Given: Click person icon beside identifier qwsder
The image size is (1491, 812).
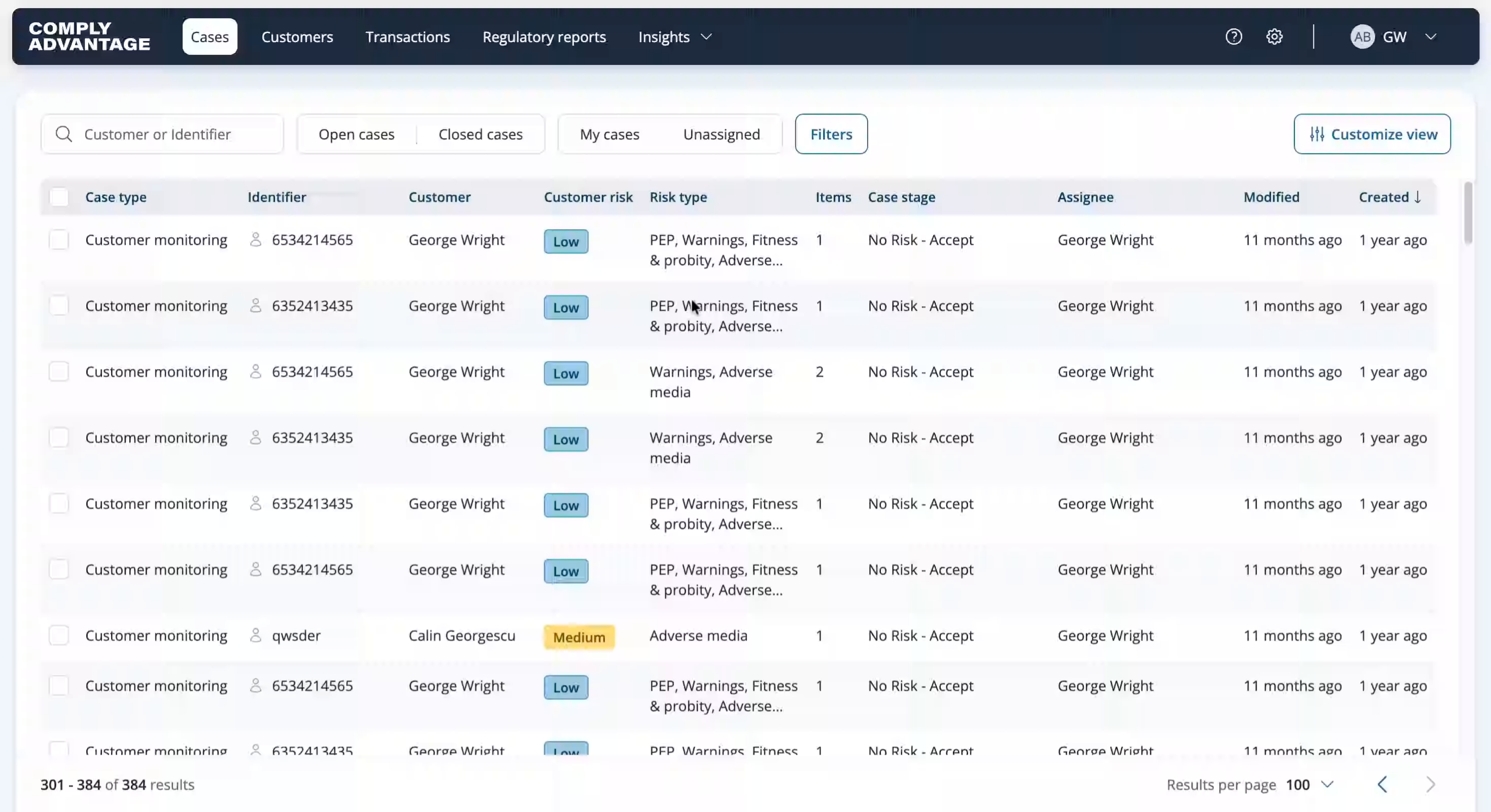Looking at the screenshot, I should click(x=255, y=636).
